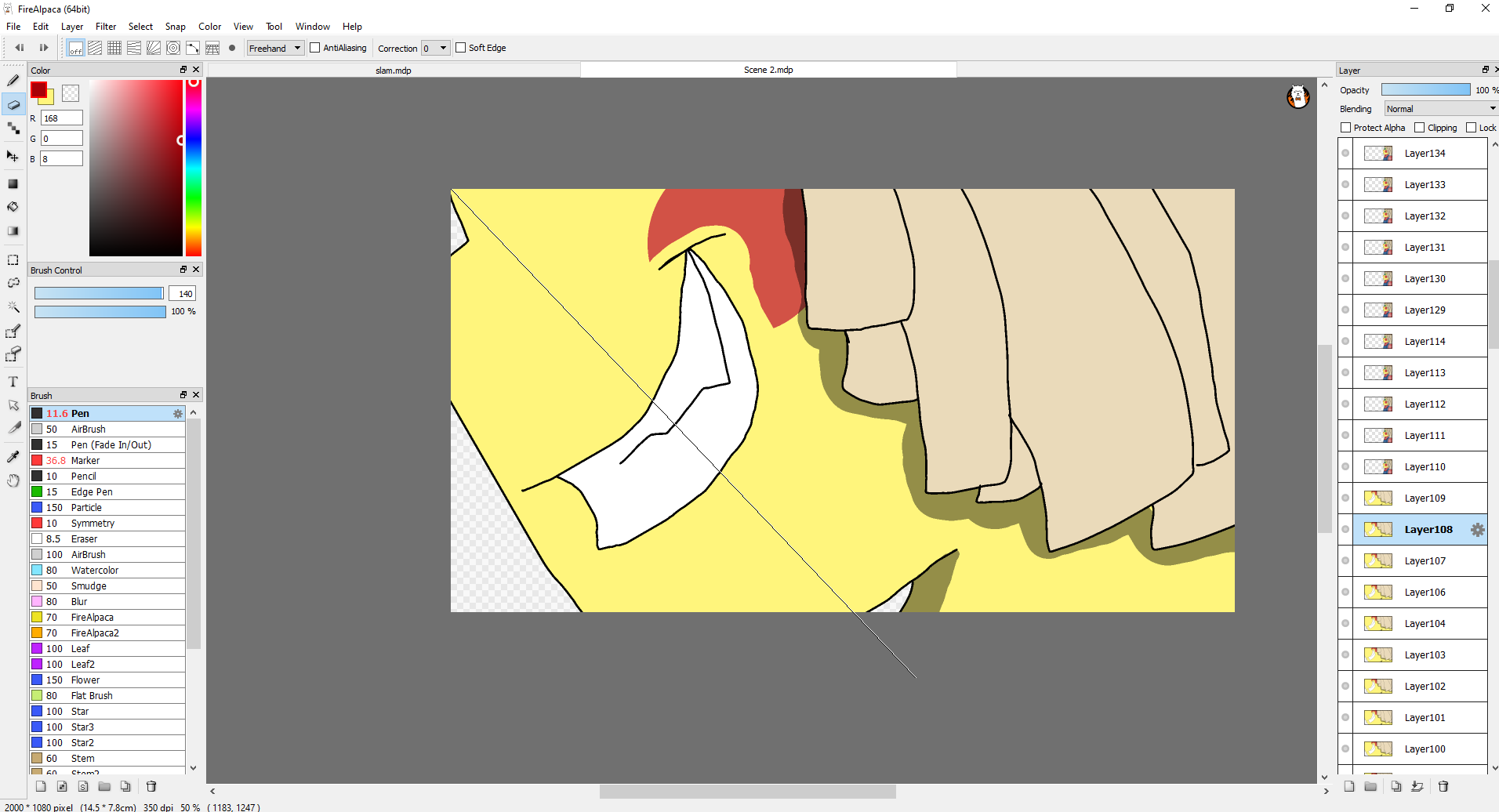Screen dimensions: 1499x812
Task: Toggle visibility of Layer108
Action: [x=1345, y=530]
